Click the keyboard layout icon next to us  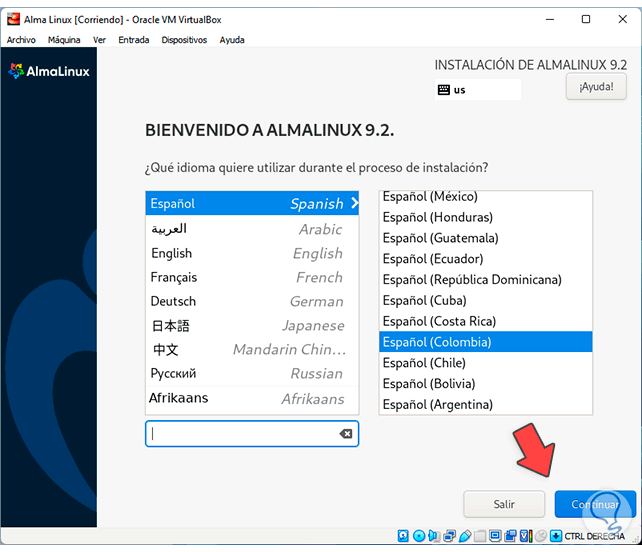click(444, 90)
